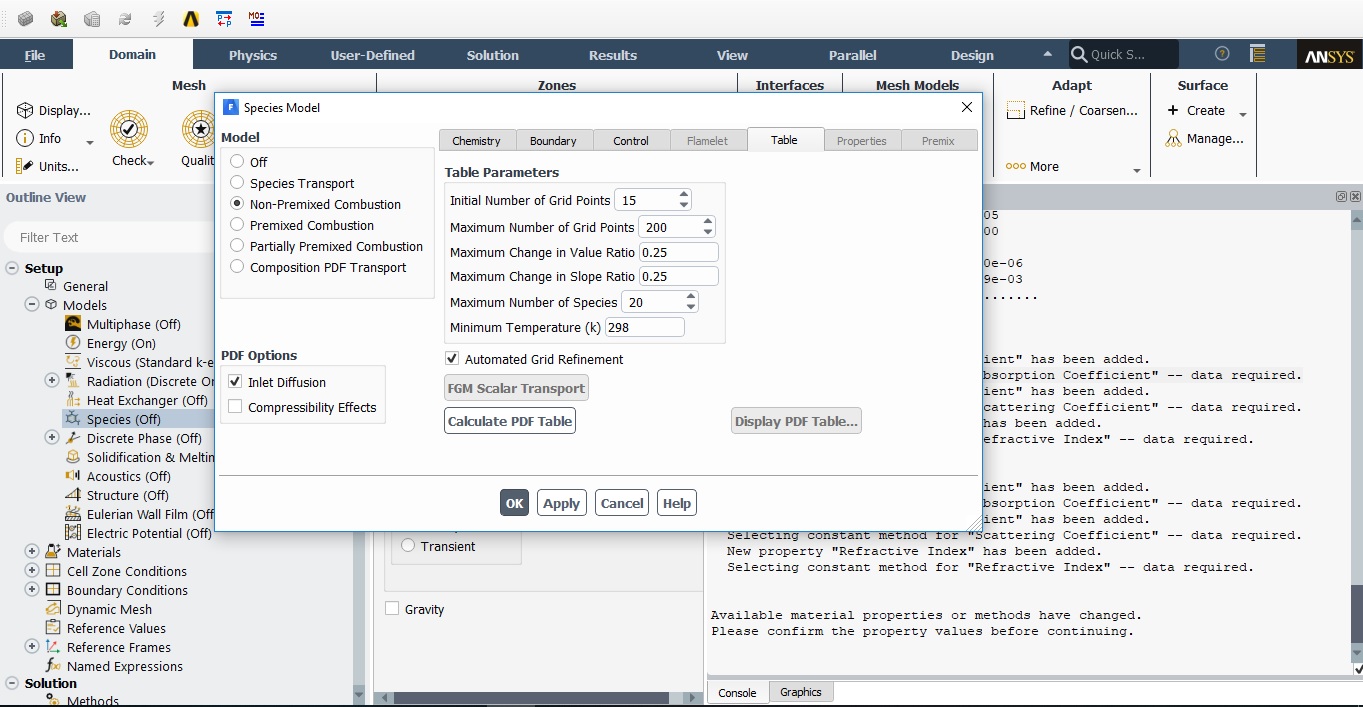Screen dimensions: 1363x707
Task: Open the Adapt More dropdown arrow
Action: [1136, 171]
